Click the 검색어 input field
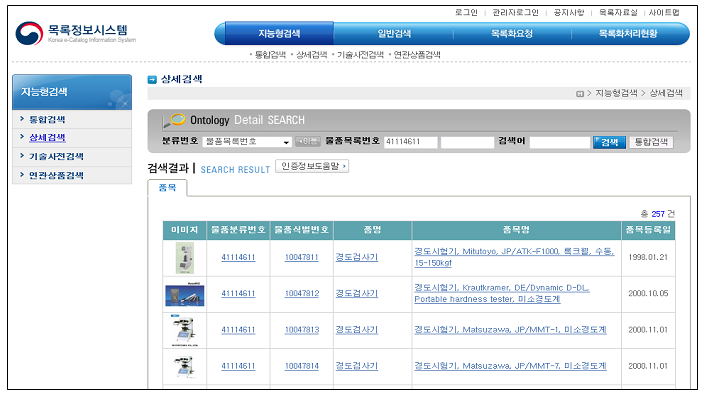The height and width of the screenshot is (396, 704). coord(559,142)
